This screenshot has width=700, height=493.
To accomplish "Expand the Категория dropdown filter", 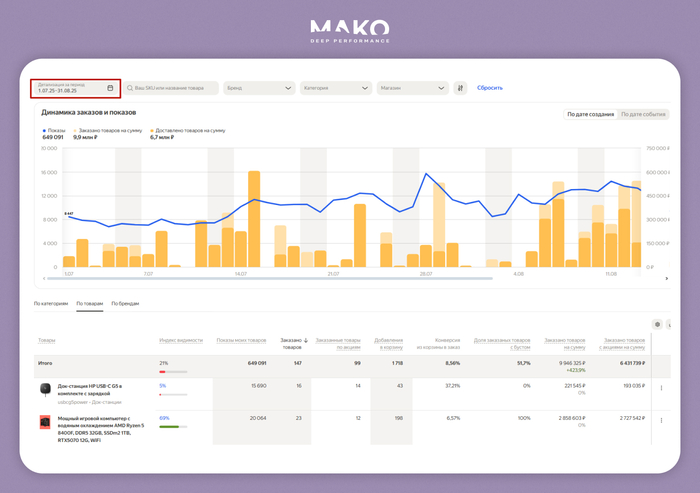I will point(336,88).
